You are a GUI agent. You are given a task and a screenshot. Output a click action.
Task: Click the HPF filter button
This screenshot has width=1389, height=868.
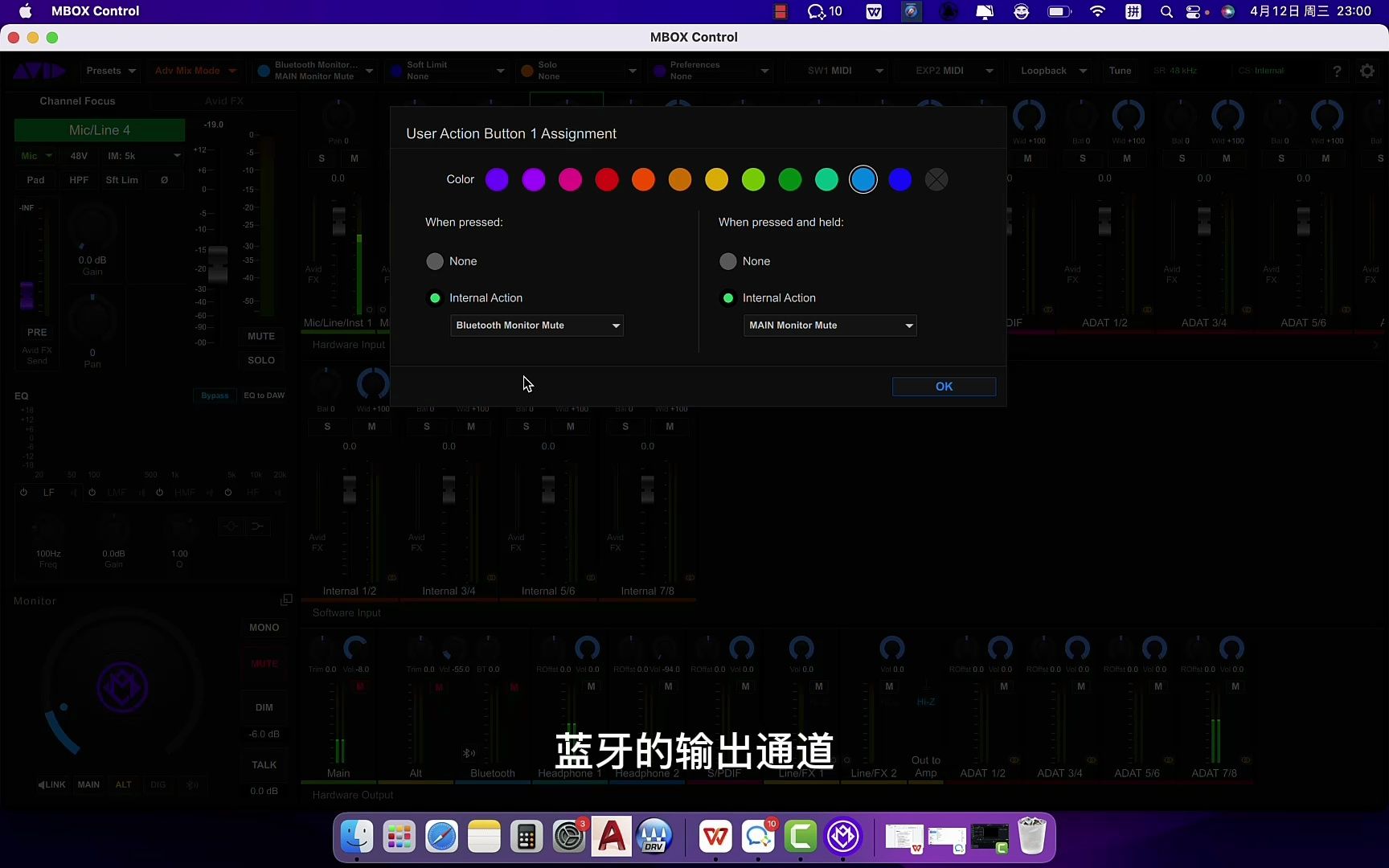pos(79,180)
